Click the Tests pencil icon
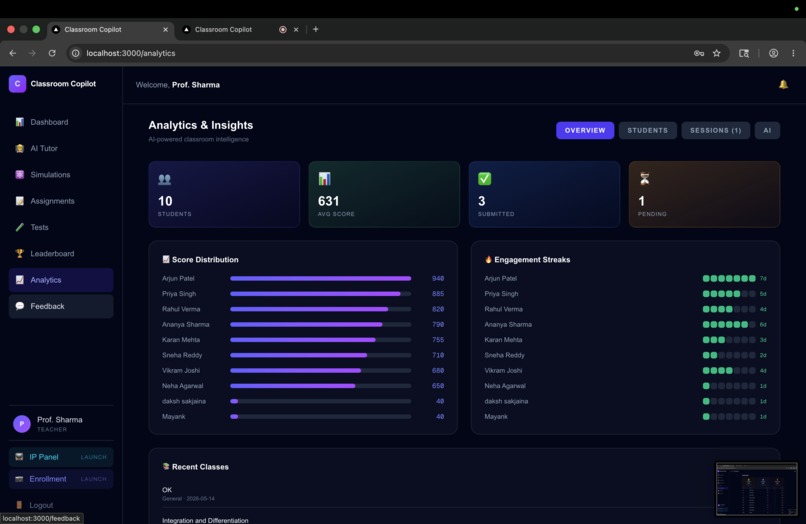 coord(20,227)
